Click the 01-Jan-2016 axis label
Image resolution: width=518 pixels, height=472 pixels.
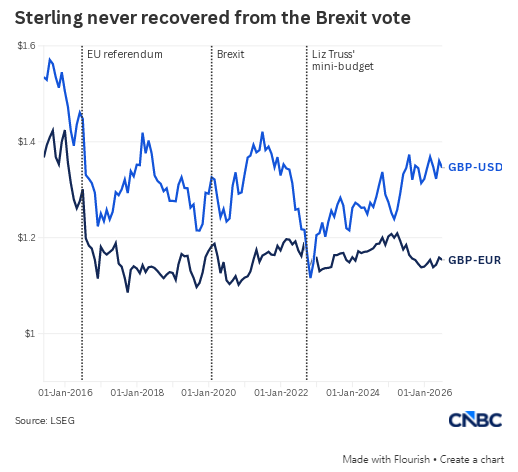click(65, 393)
